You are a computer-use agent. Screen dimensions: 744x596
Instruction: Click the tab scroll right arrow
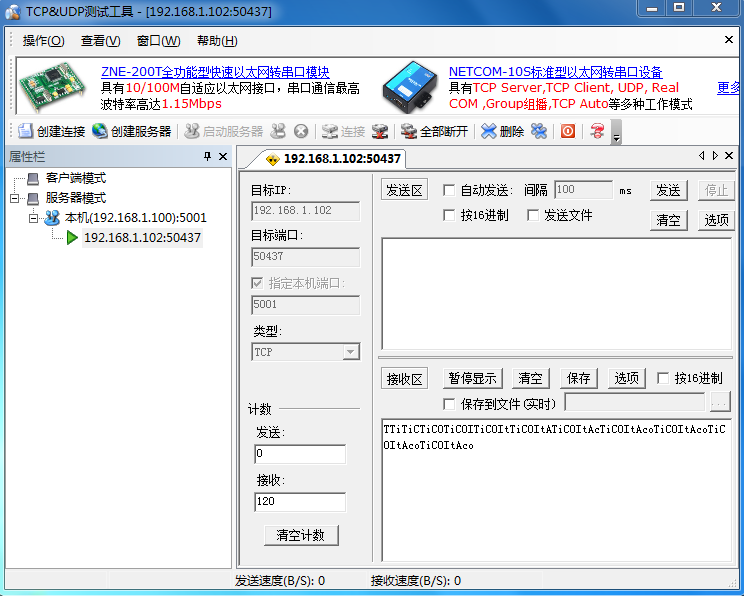point(715,156)
